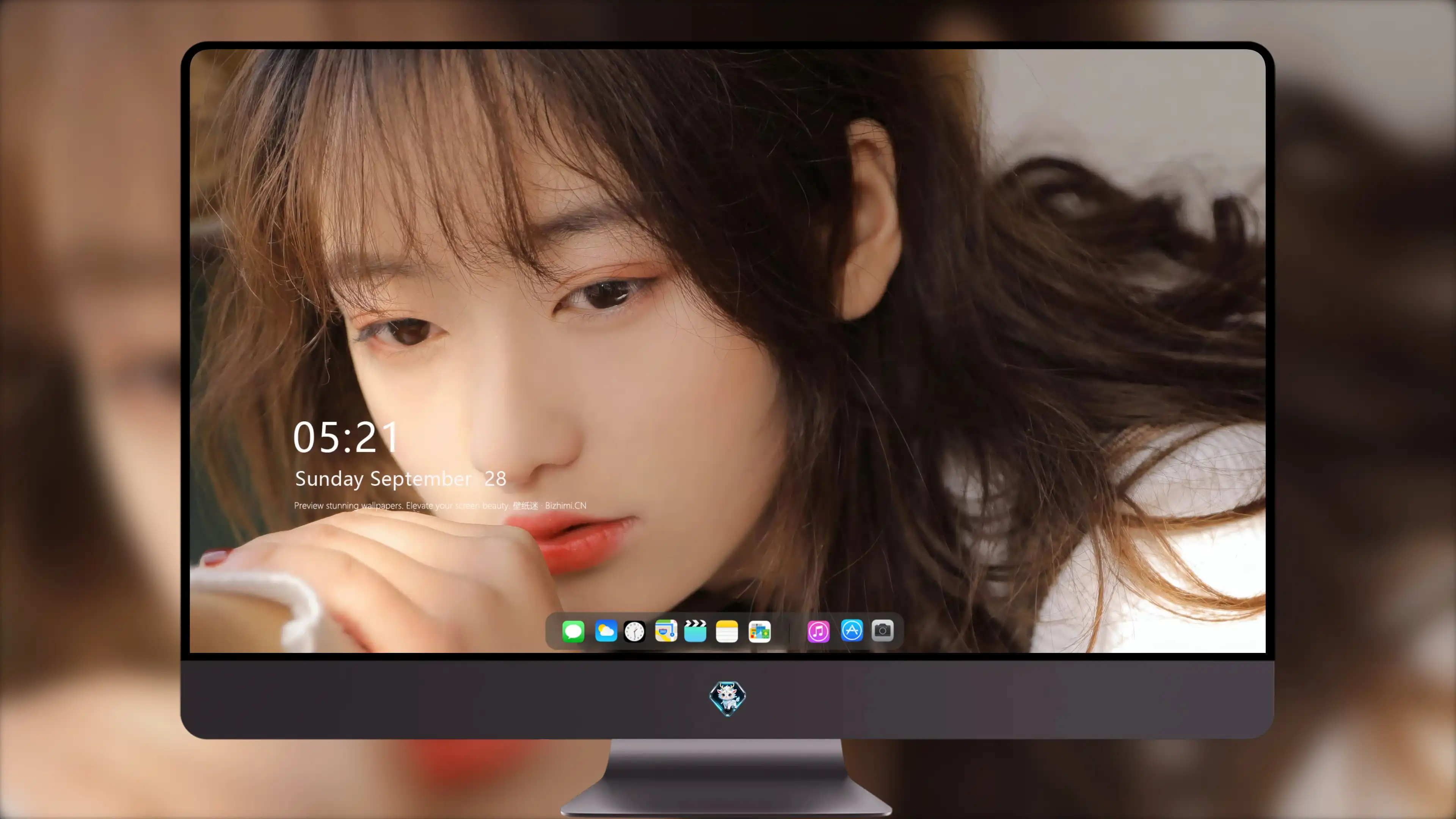The image size is (1456, 819).
Task: Open the Messages app in the dock
Action: point(573,631)
